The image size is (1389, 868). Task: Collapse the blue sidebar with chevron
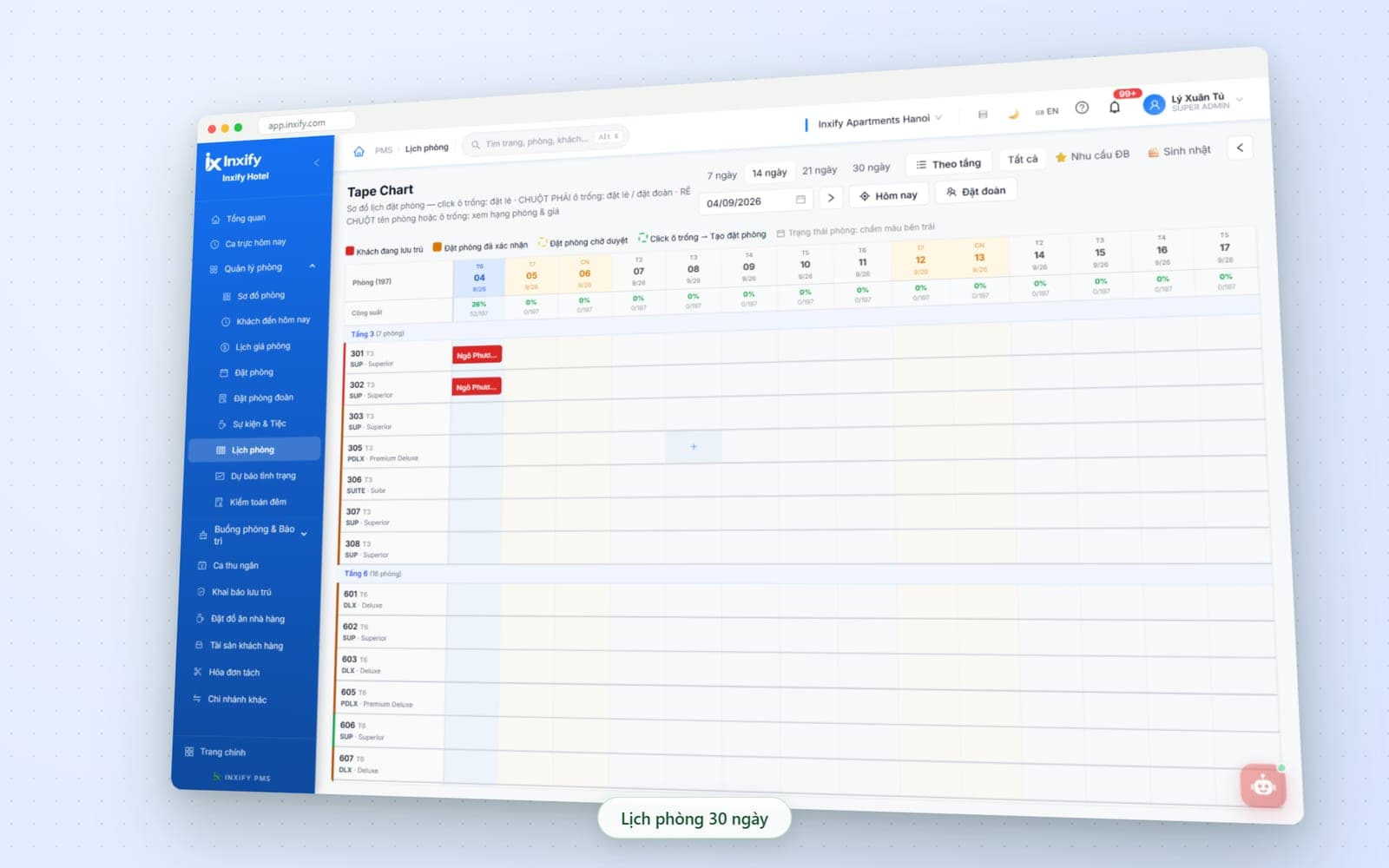click(317, 162)
